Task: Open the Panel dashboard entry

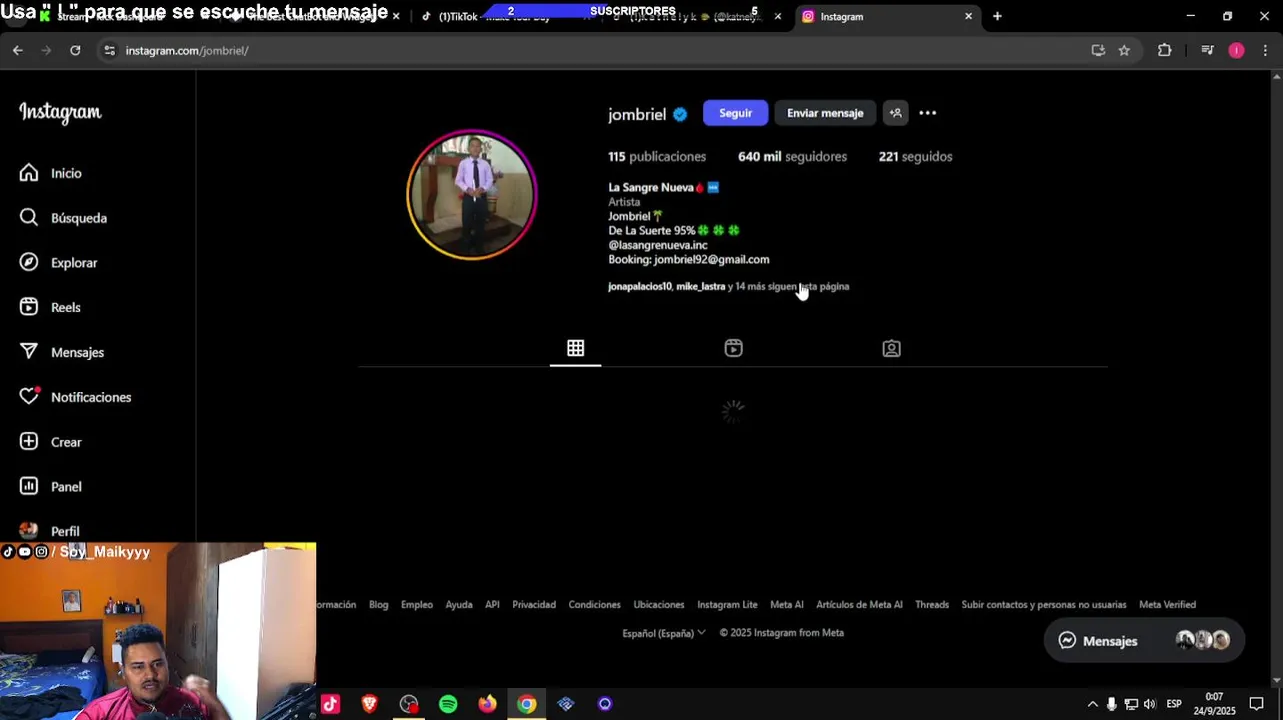Action: tap(50, 487)
